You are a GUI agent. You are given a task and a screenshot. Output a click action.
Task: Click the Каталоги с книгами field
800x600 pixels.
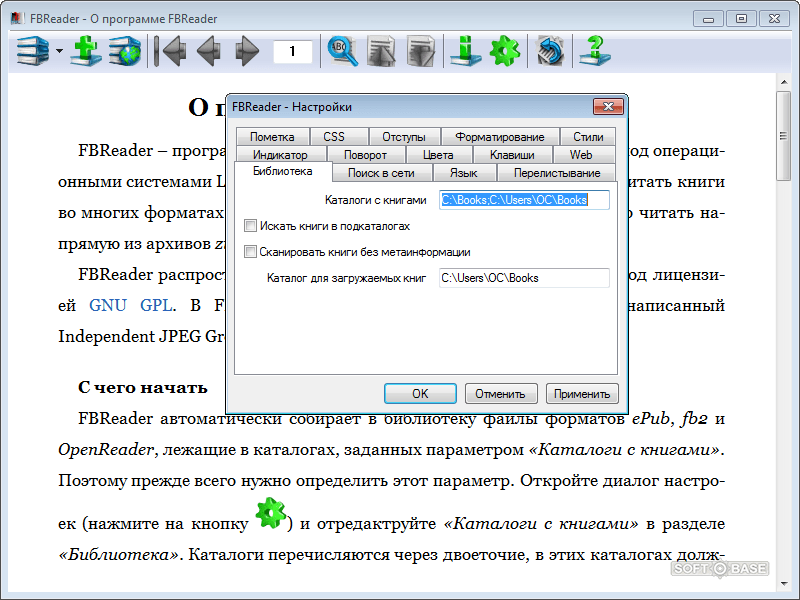(524, 200)
